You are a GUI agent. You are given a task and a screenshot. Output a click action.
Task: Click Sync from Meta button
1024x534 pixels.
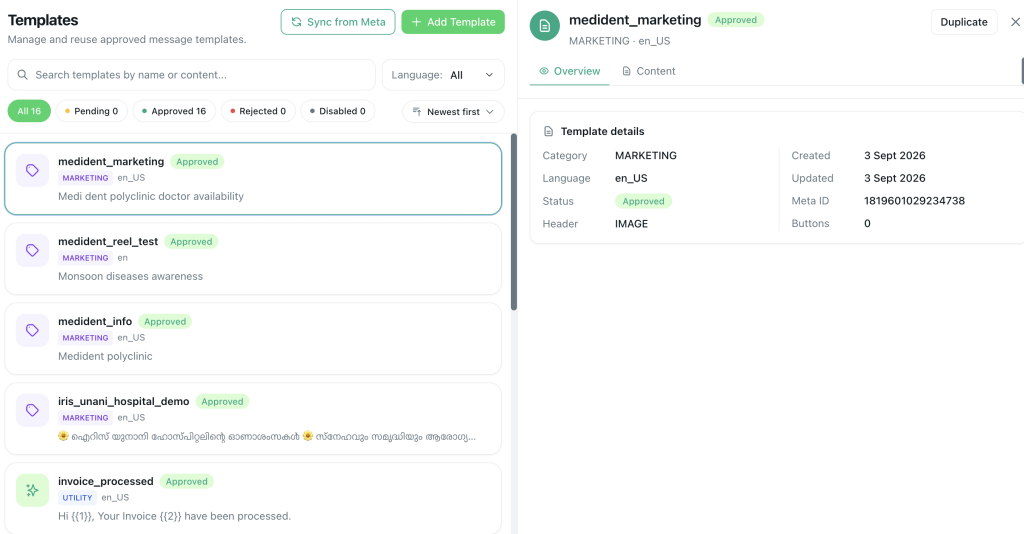[338, 22]
